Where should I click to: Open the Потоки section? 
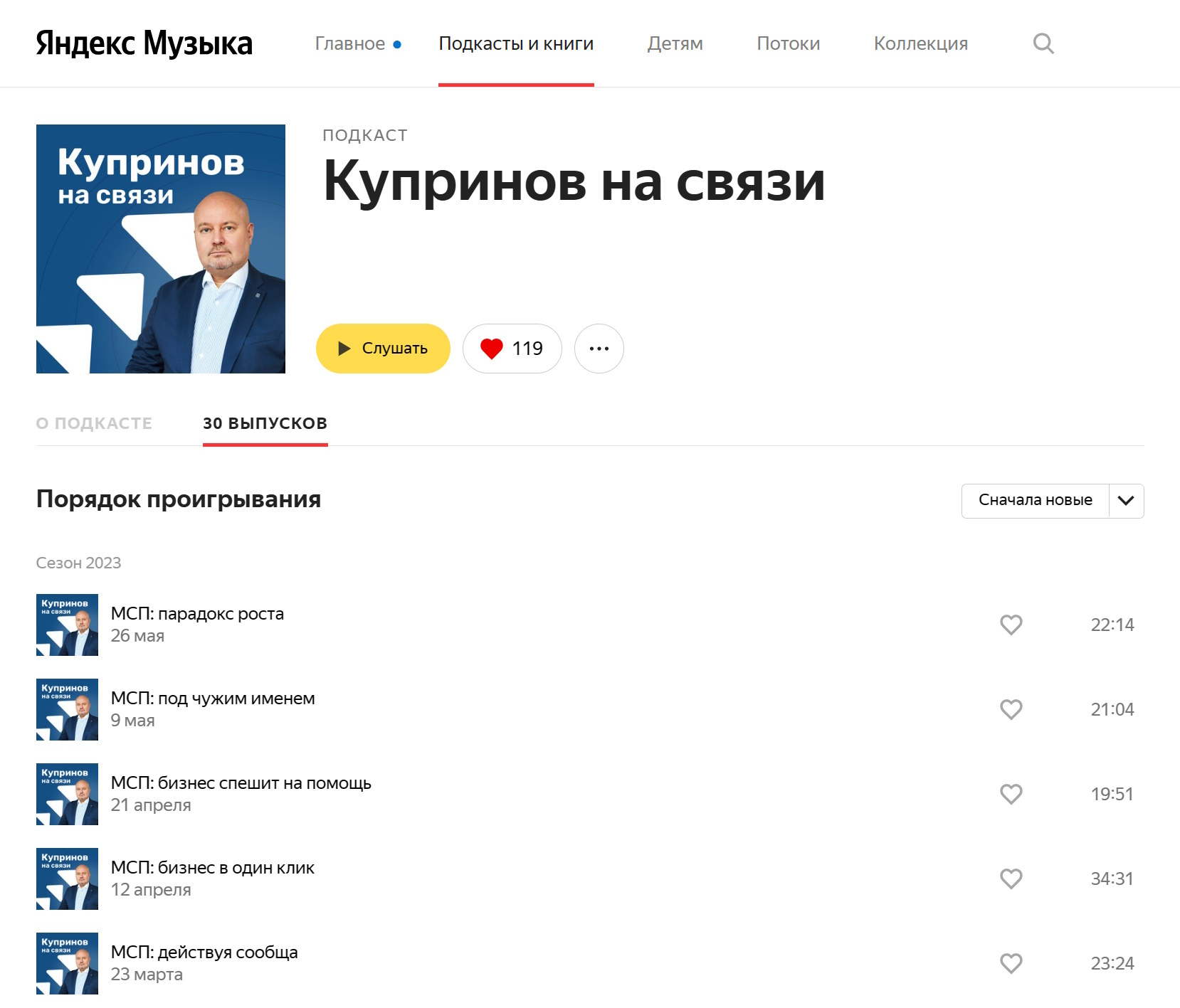click(x=788, y=44)
